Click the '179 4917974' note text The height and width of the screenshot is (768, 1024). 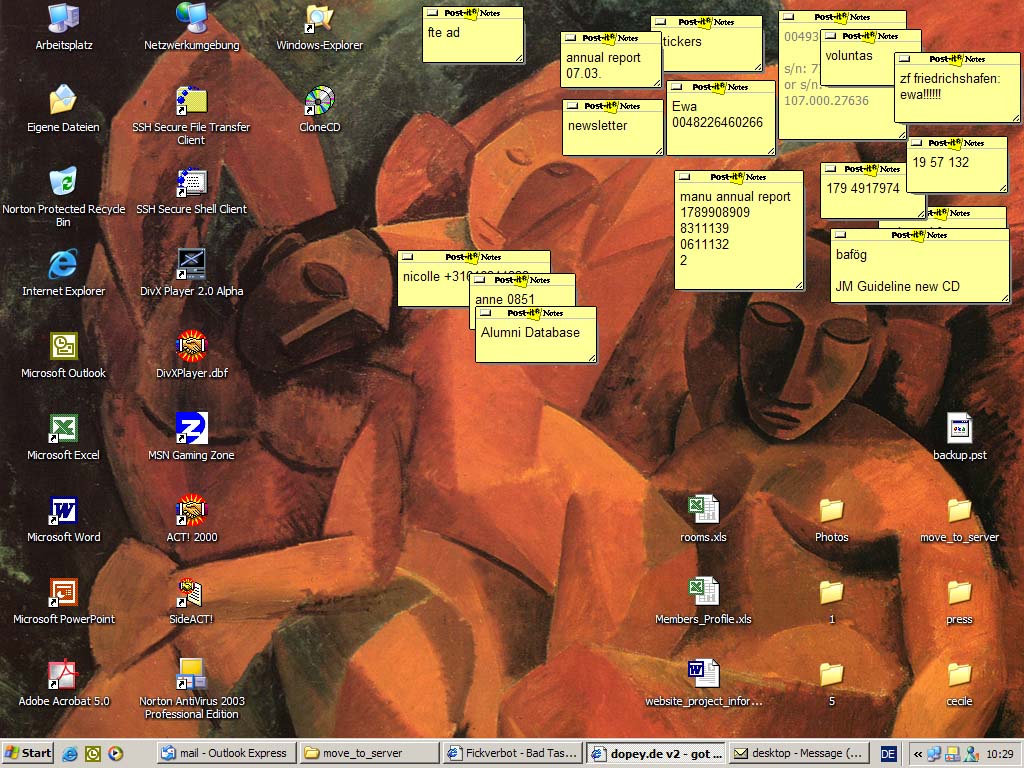[863, 188]
